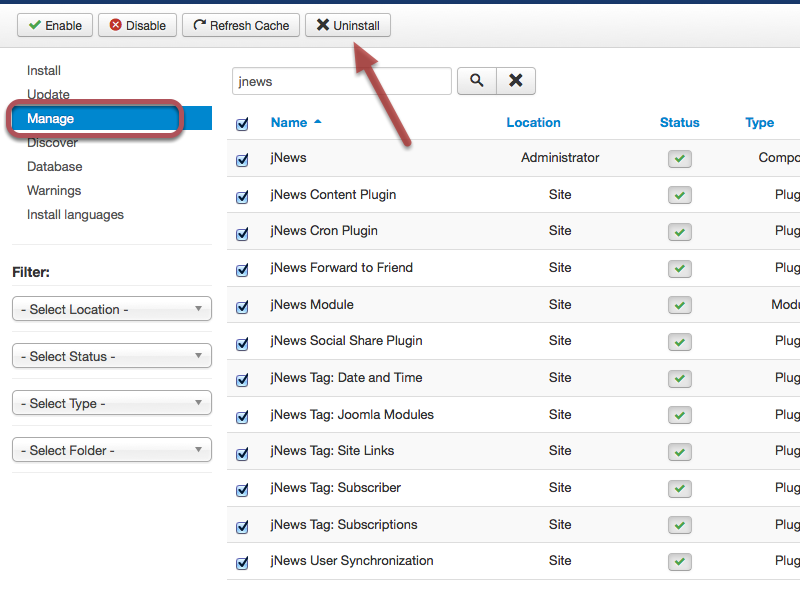This screenshot has height=594, width=800.
Task: Sort by Location column header
Action: 533,122
